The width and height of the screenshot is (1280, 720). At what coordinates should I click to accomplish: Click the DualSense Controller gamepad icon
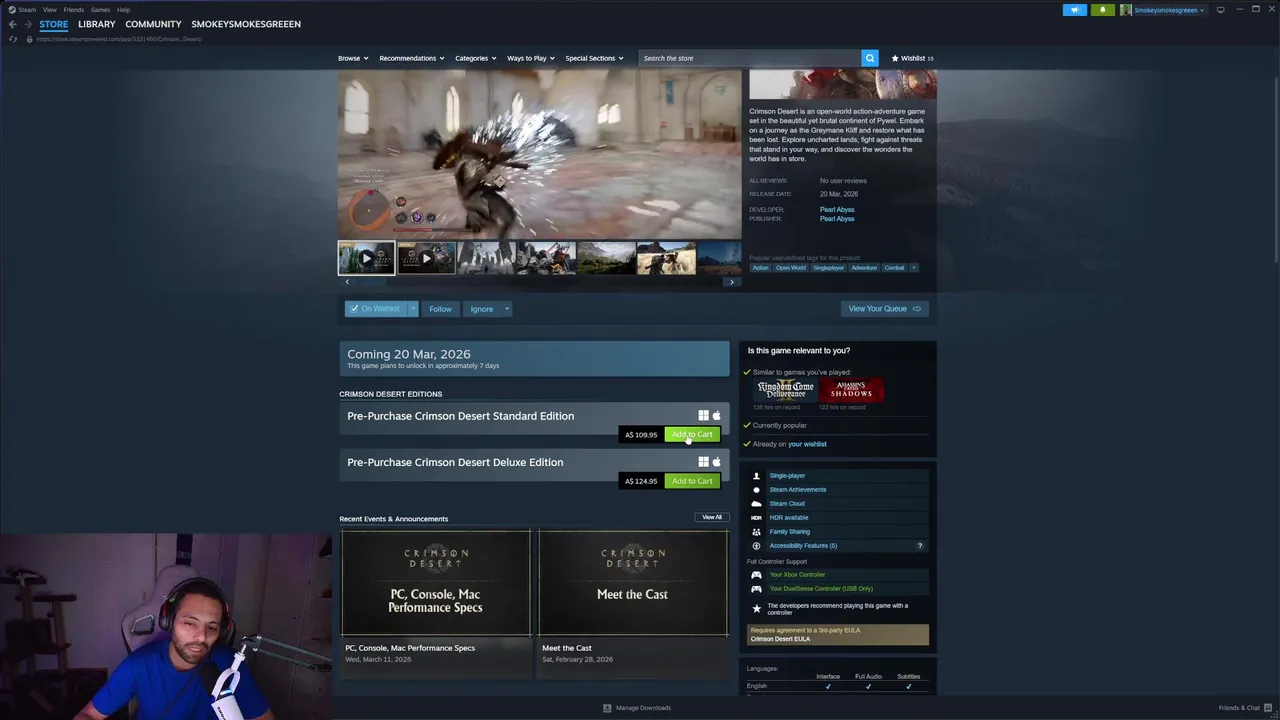[x=756, y=589]
